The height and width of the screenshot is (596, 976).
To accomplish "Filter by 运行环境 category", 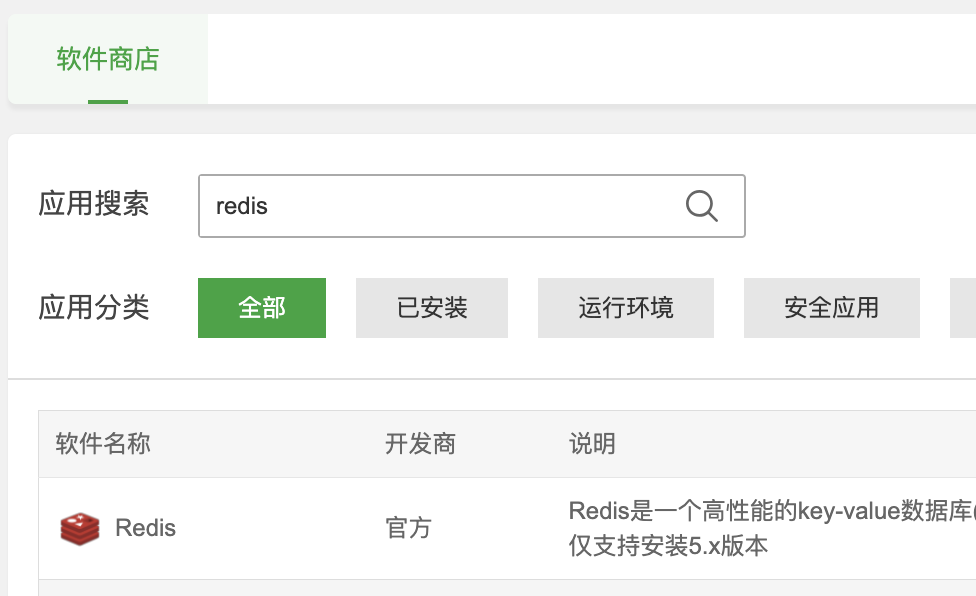I will [x=626, y=308].
